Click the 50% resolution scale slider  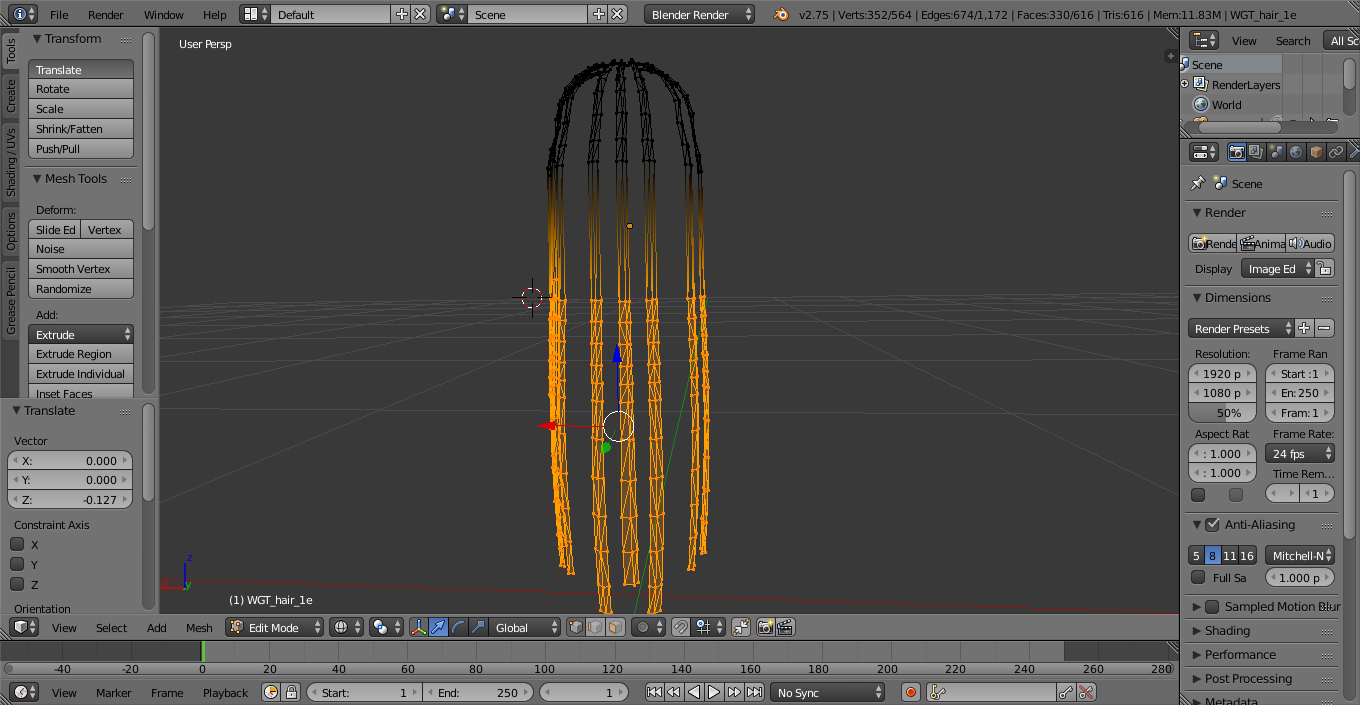(1223, 413)
